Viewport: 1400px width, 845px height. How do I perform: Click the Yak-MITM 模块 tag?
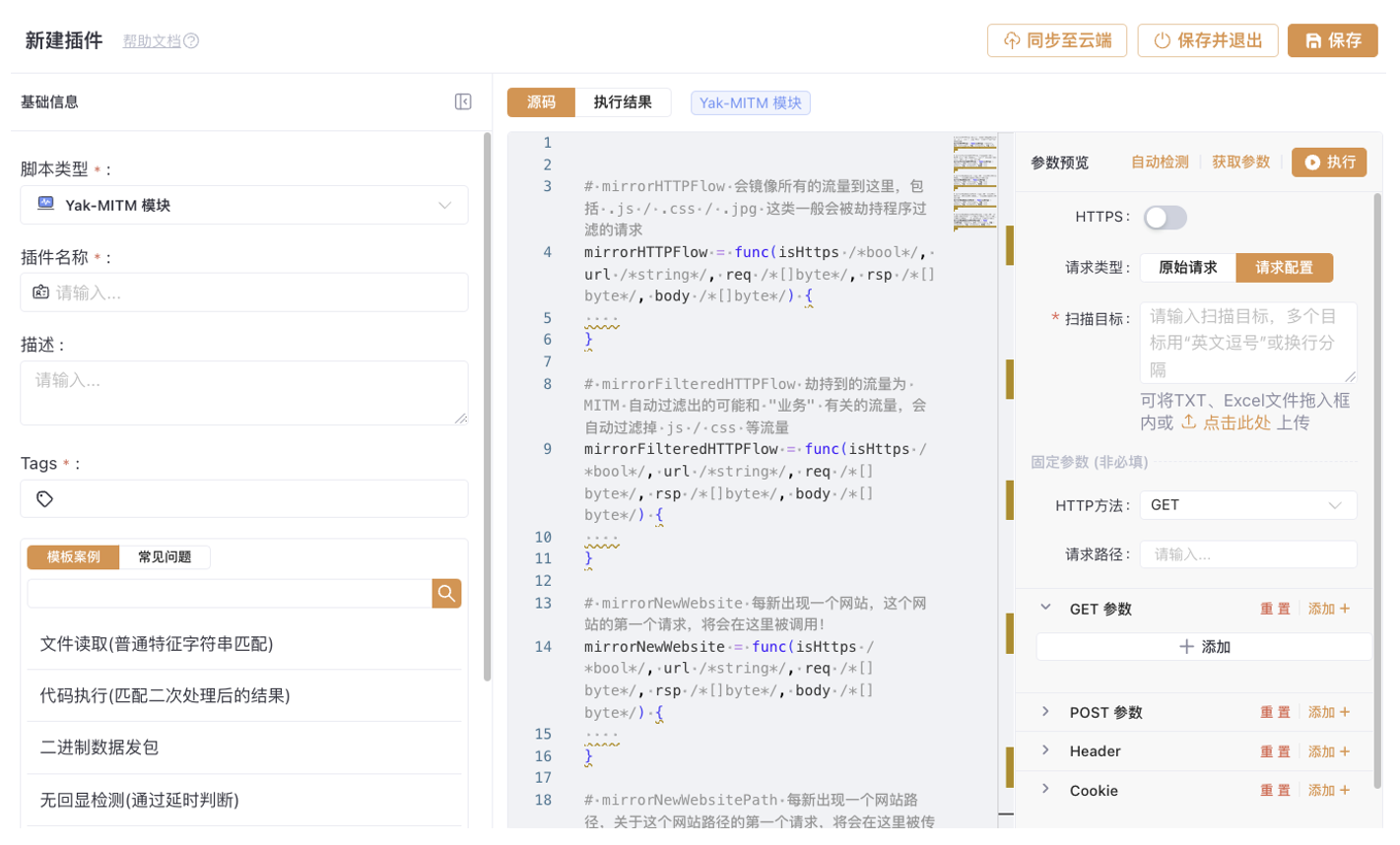tap(751, 102)
